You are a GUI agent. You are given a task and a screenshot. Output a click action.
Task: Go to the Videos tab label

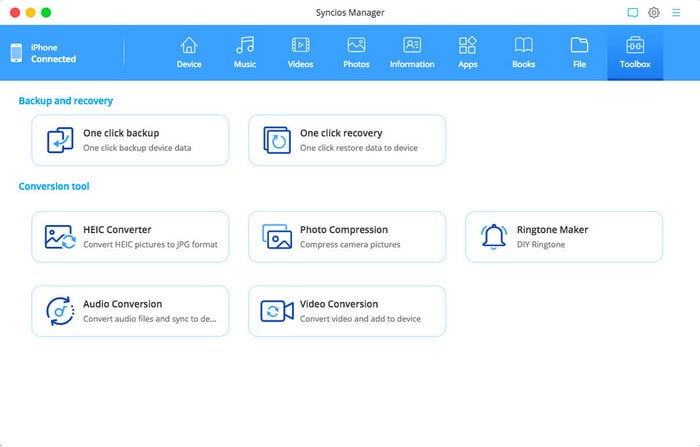coord(300,64)
